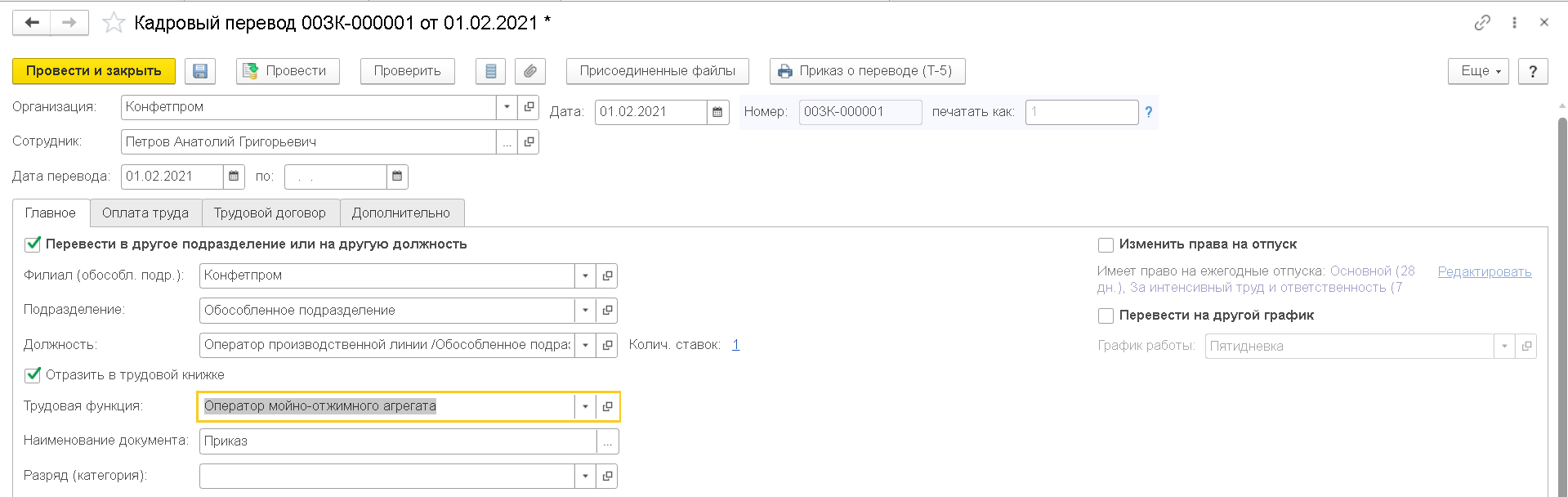Enable transfer to another schedule checkbox
Image resolution: width=1568 pixels, height=497 pixels.
pyautogui.click(x=1106, y=316)
